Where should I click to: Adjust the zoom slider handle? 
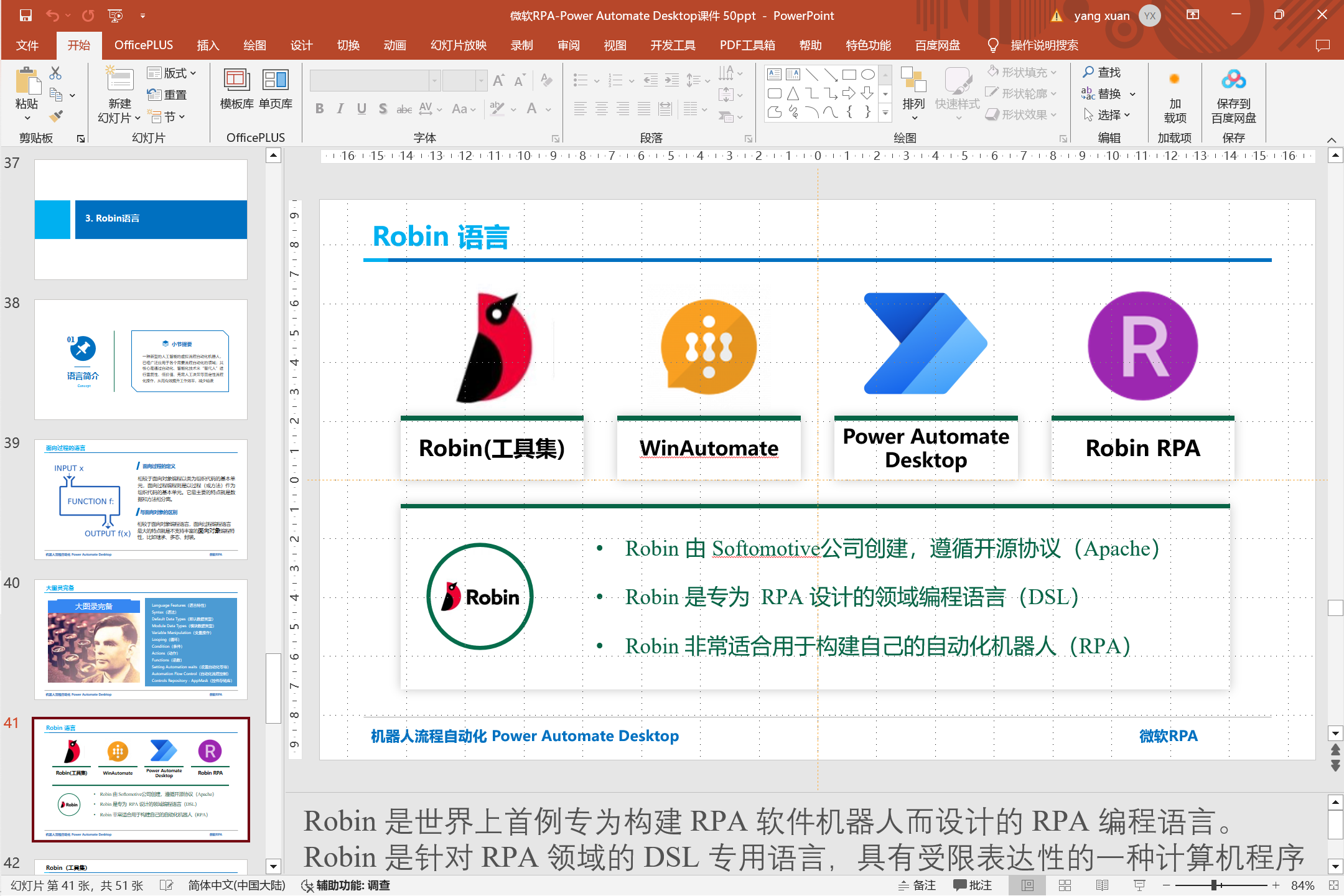pyautogui.click(x=1214, y=885)
